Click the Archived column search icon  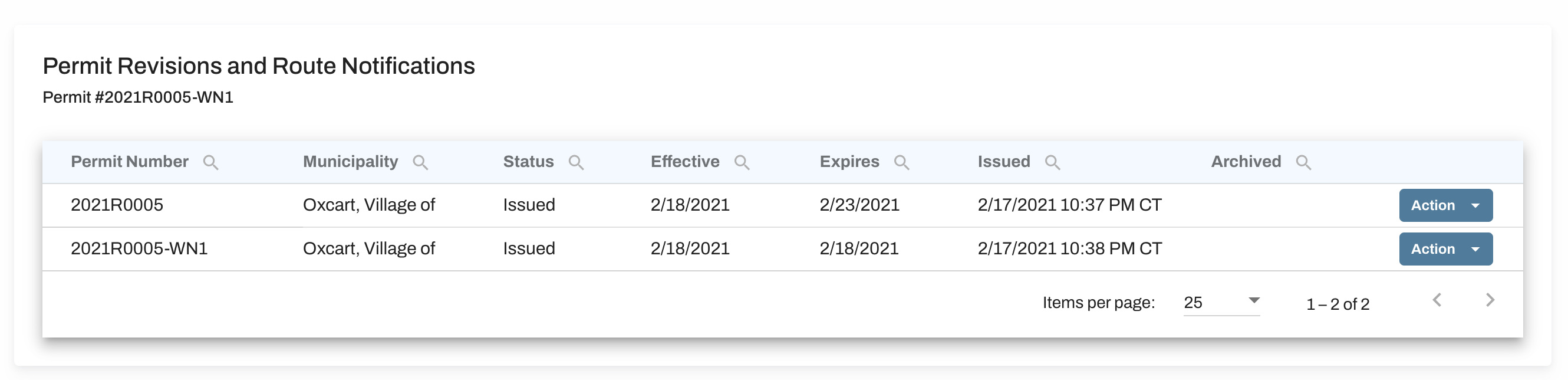1303,163
